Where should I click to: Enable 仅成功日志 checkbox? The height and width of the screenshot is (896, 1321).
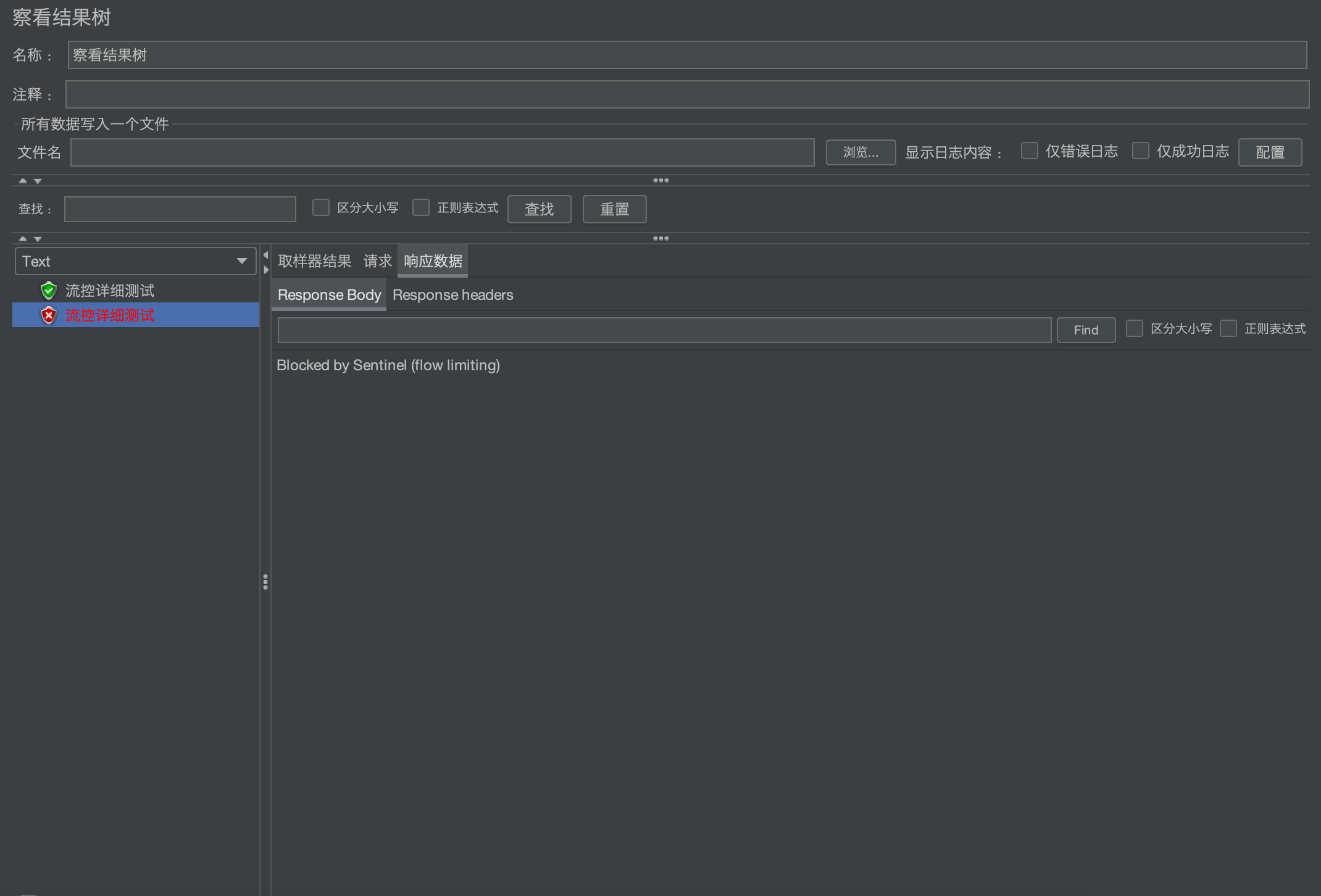pyautogui.click(x=1140, y=151)
